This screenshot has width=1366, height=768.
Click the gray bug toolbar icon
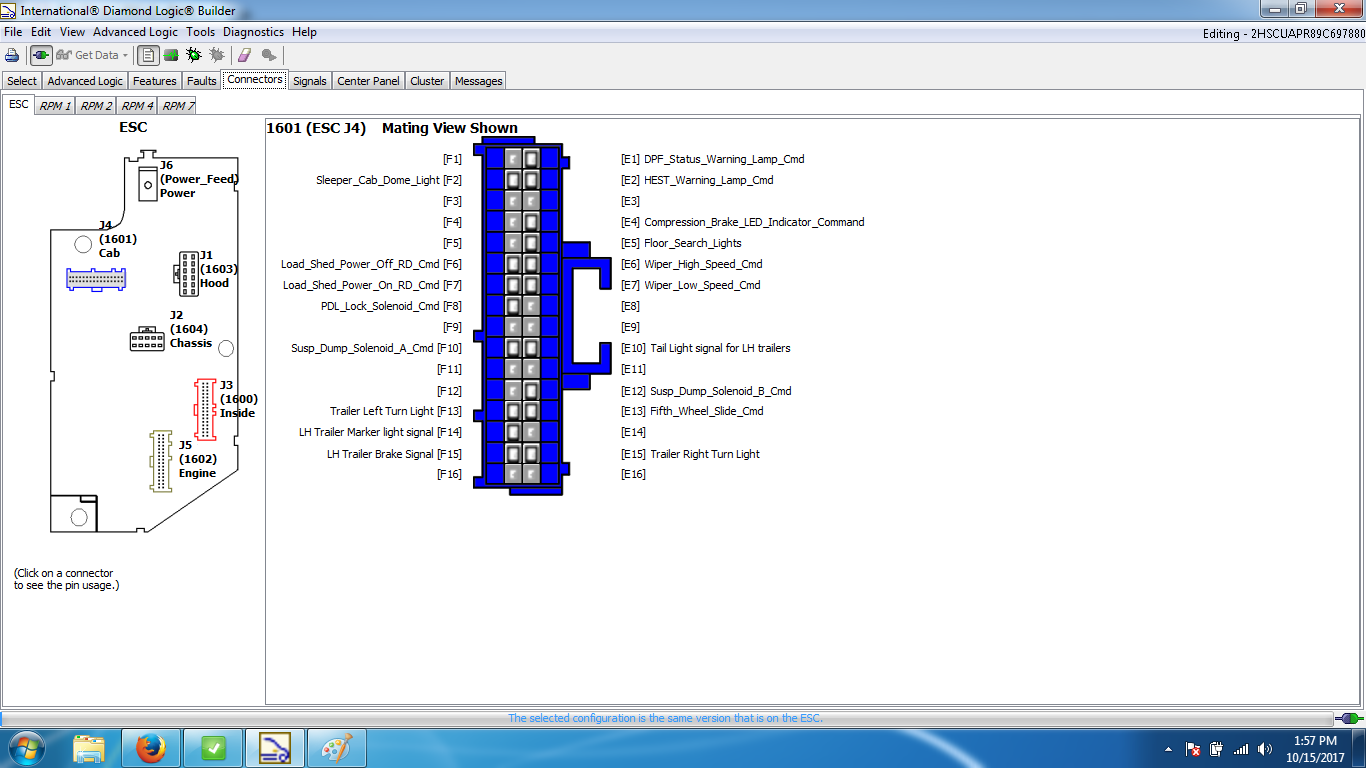point(216,55)
